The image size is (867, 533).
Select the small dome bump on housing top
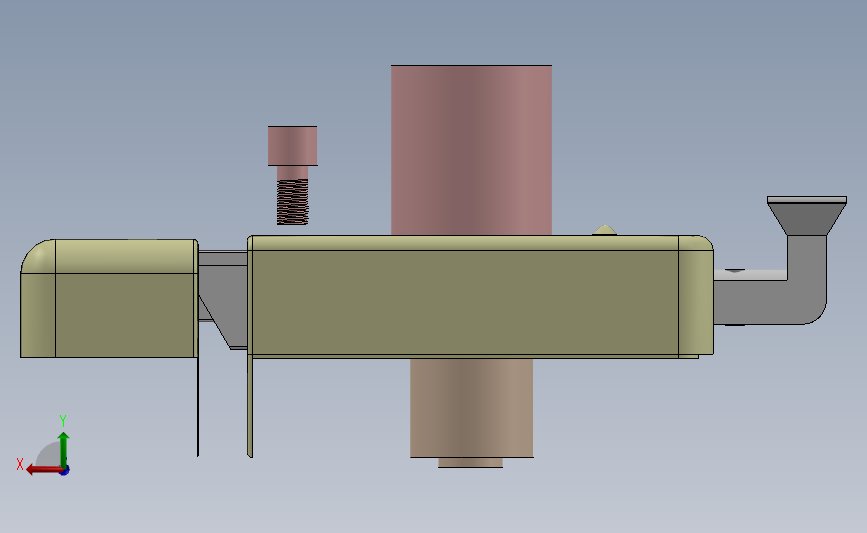pos(604,230)
